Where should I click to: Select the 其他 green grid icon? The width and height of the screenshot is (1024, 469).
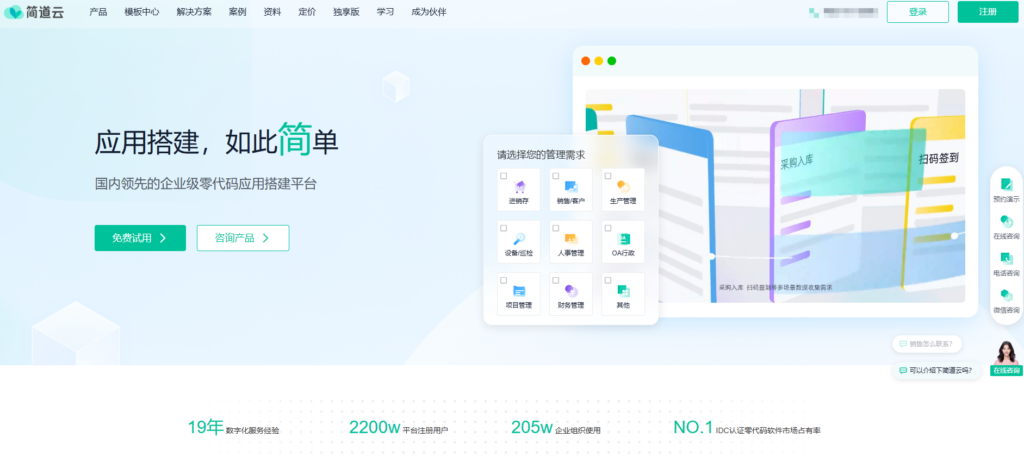(623, 291)
